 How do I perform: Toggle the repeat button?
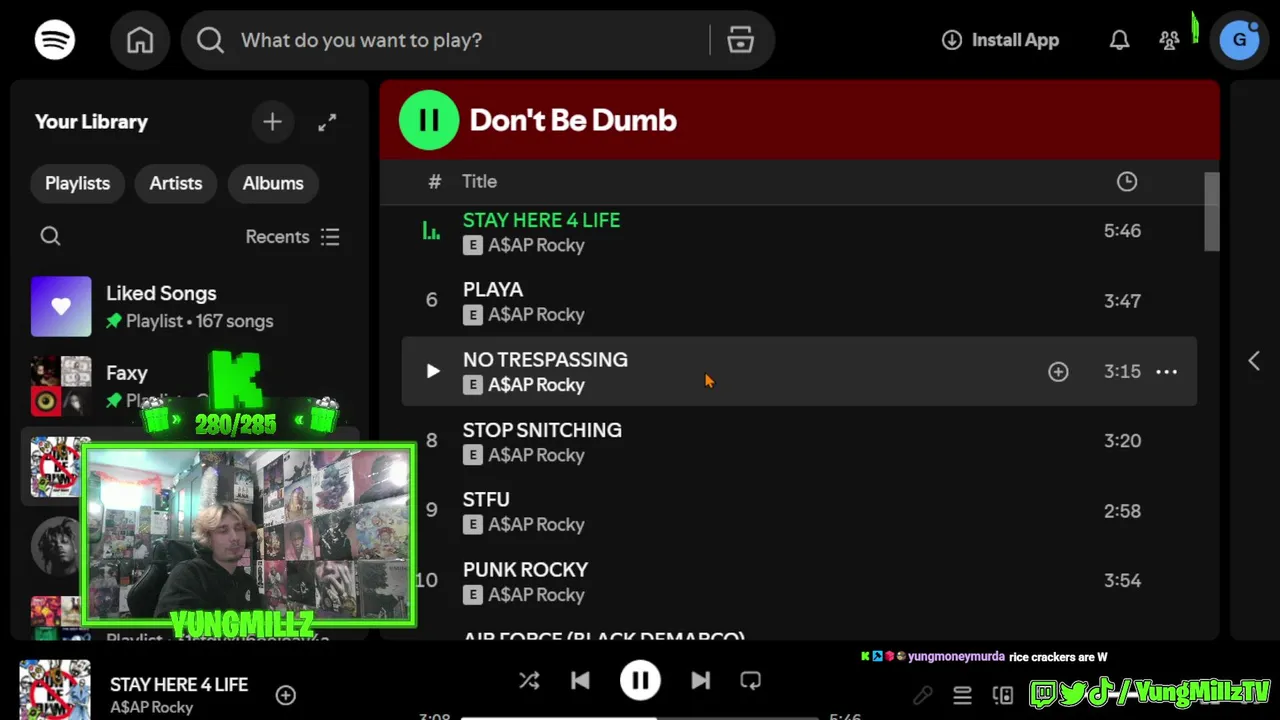(751, 681)
